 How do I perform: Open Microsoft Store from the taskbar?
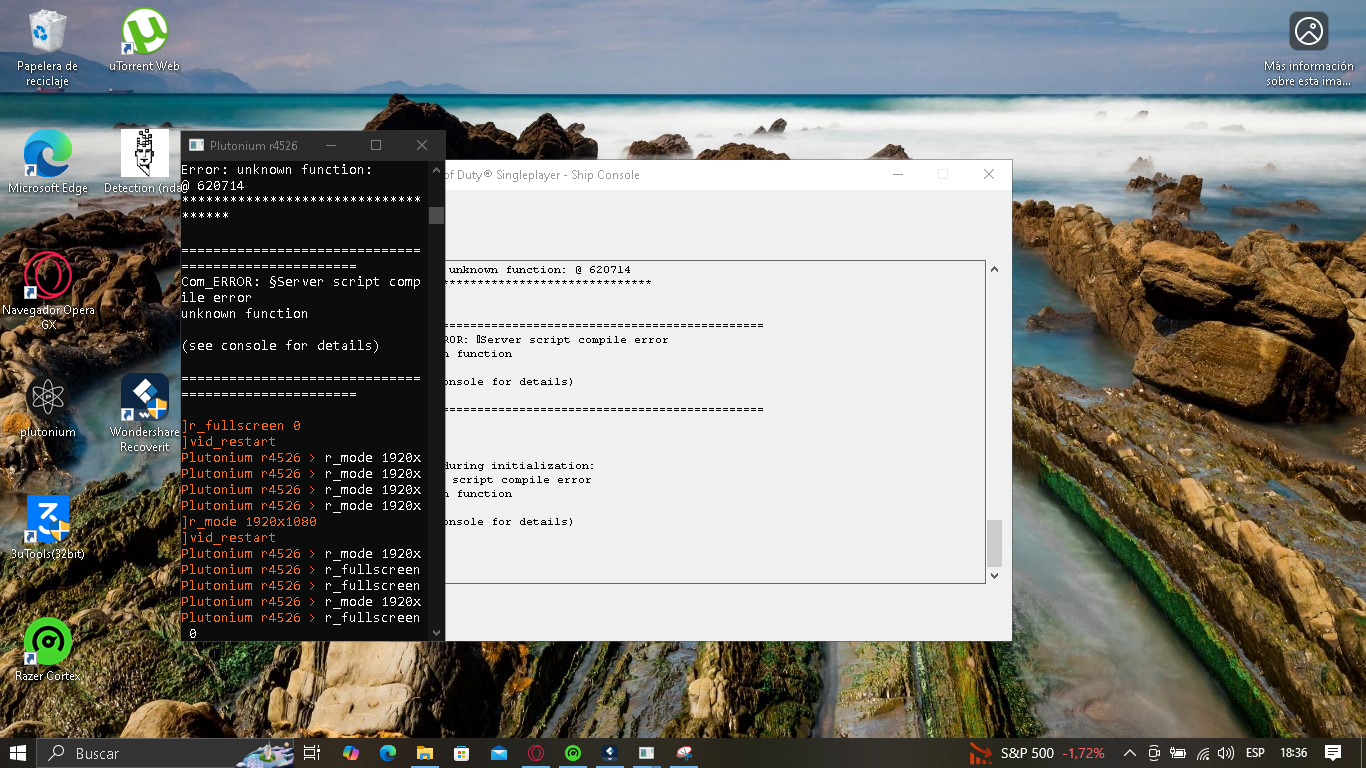tap(461, 753)
